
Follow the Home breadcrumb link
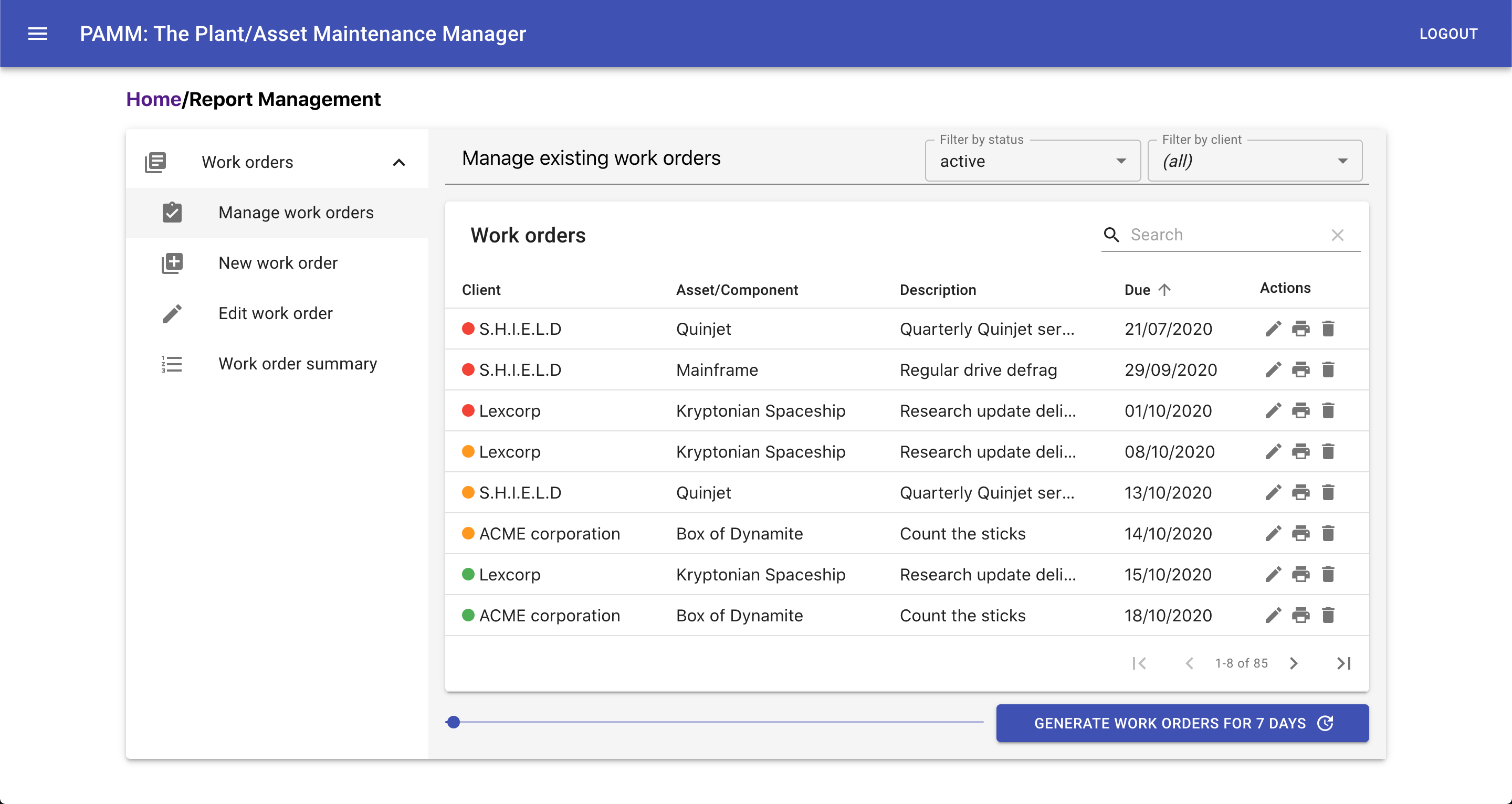pos(154,99)
